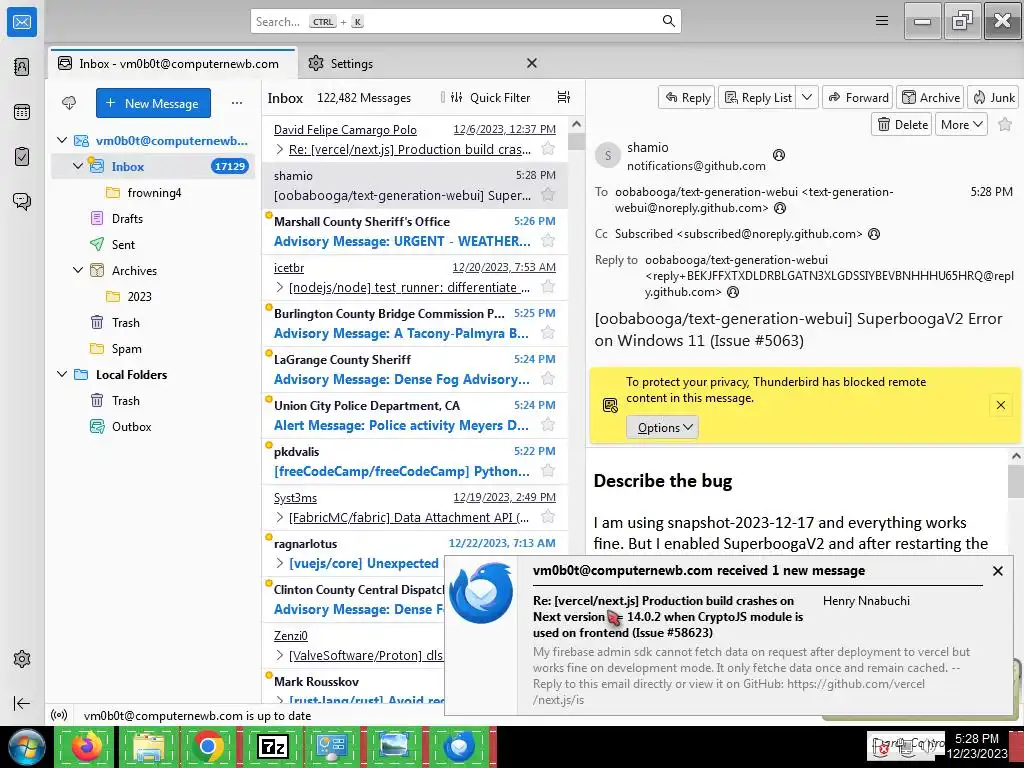1024x768 pixels.
Task: Mark the message as Junk
Action: coord(994,97)
